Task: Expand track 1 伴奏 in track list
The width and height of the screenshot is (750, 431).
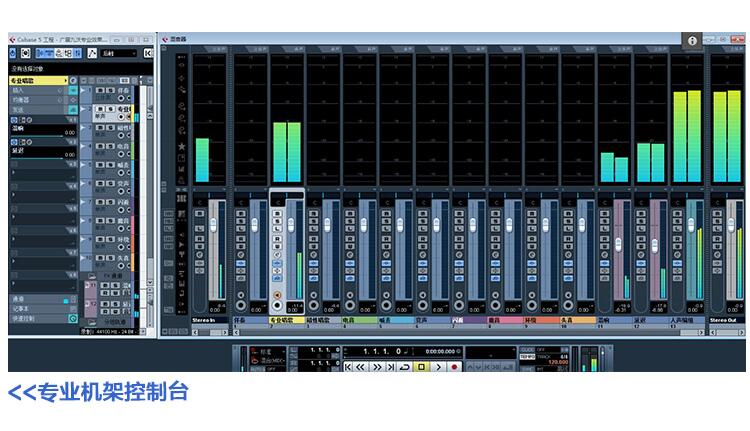Action: [83, 90]
